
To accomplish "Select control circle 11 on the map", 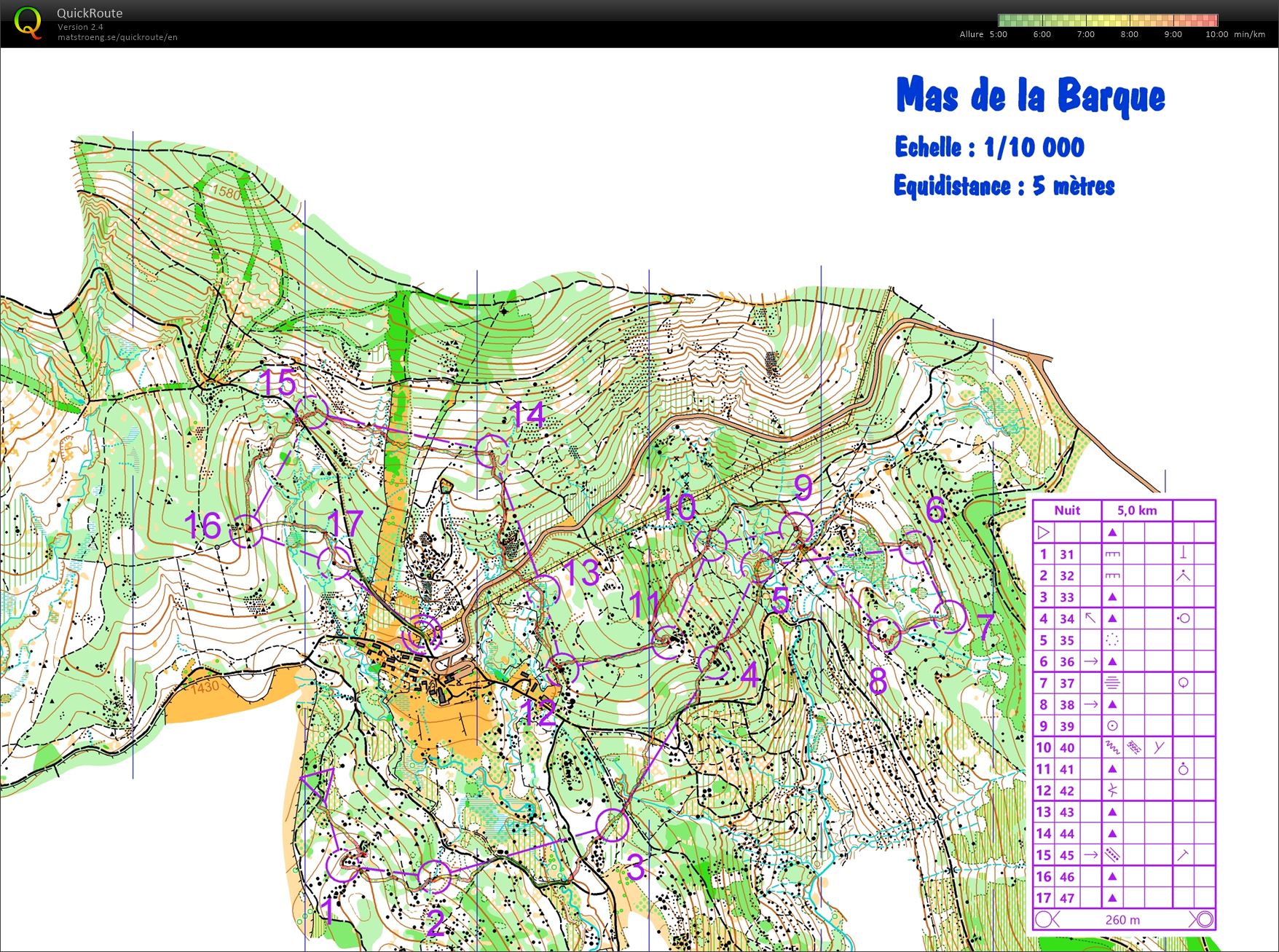I will tap(666, 642).
